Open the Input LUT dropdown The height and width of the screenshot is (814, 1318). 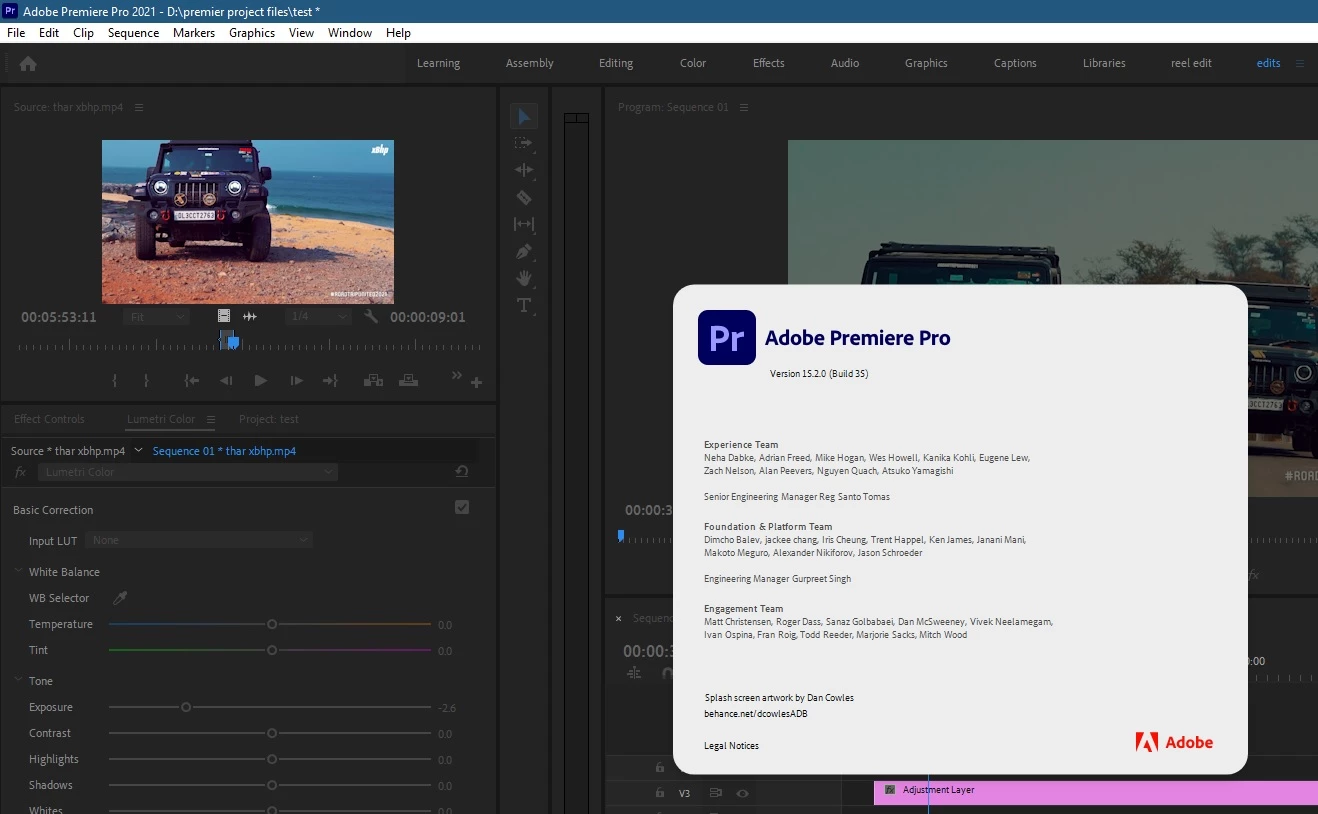199,540
